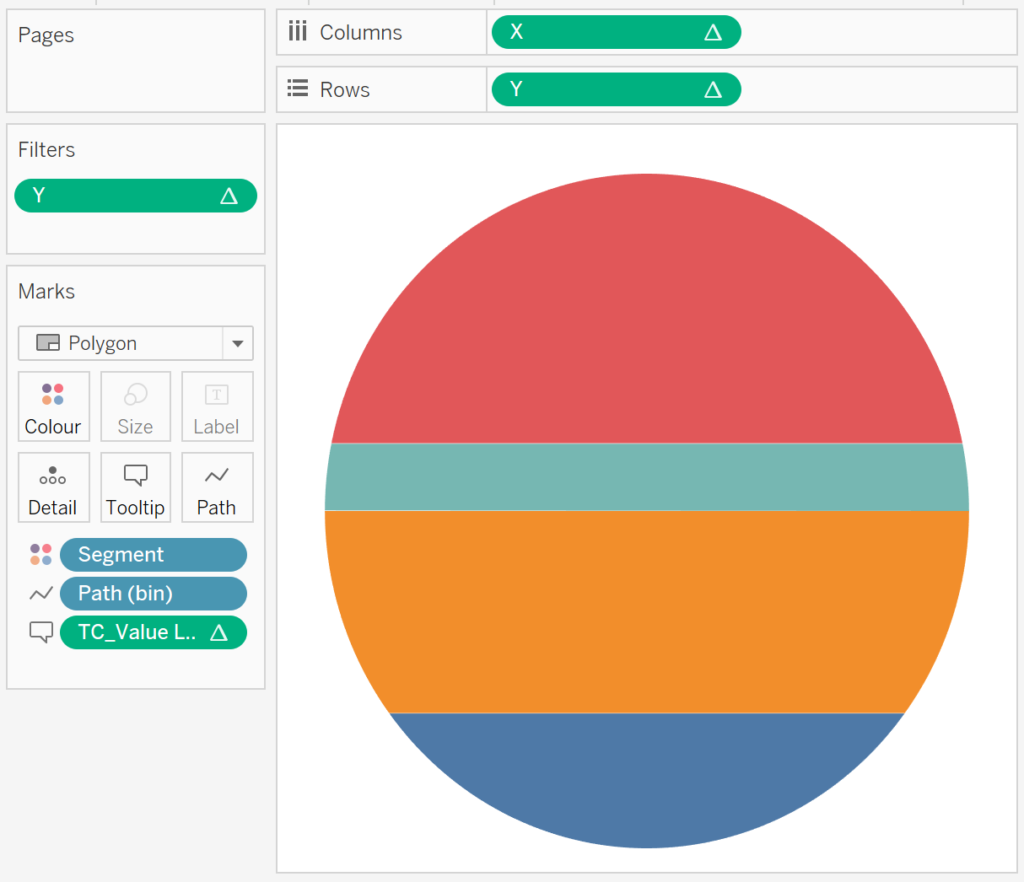Select the teal circle segment

tap(647, 477)
